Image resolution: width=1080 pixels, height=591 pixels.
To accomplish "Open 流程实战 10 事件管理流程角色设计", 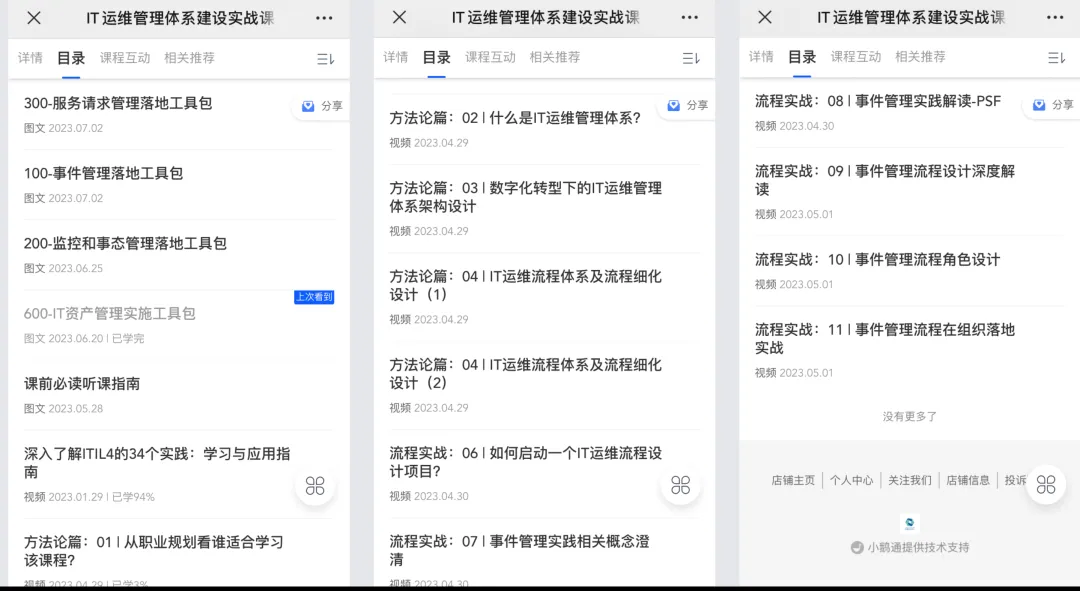I will (x=877, y=260).
